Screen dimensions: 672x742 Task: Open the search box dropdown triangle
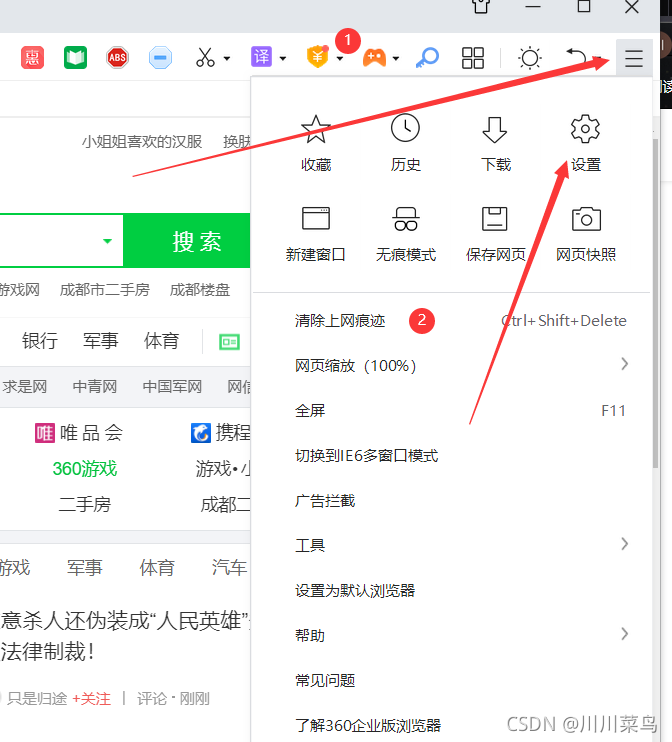pos(107,241)
